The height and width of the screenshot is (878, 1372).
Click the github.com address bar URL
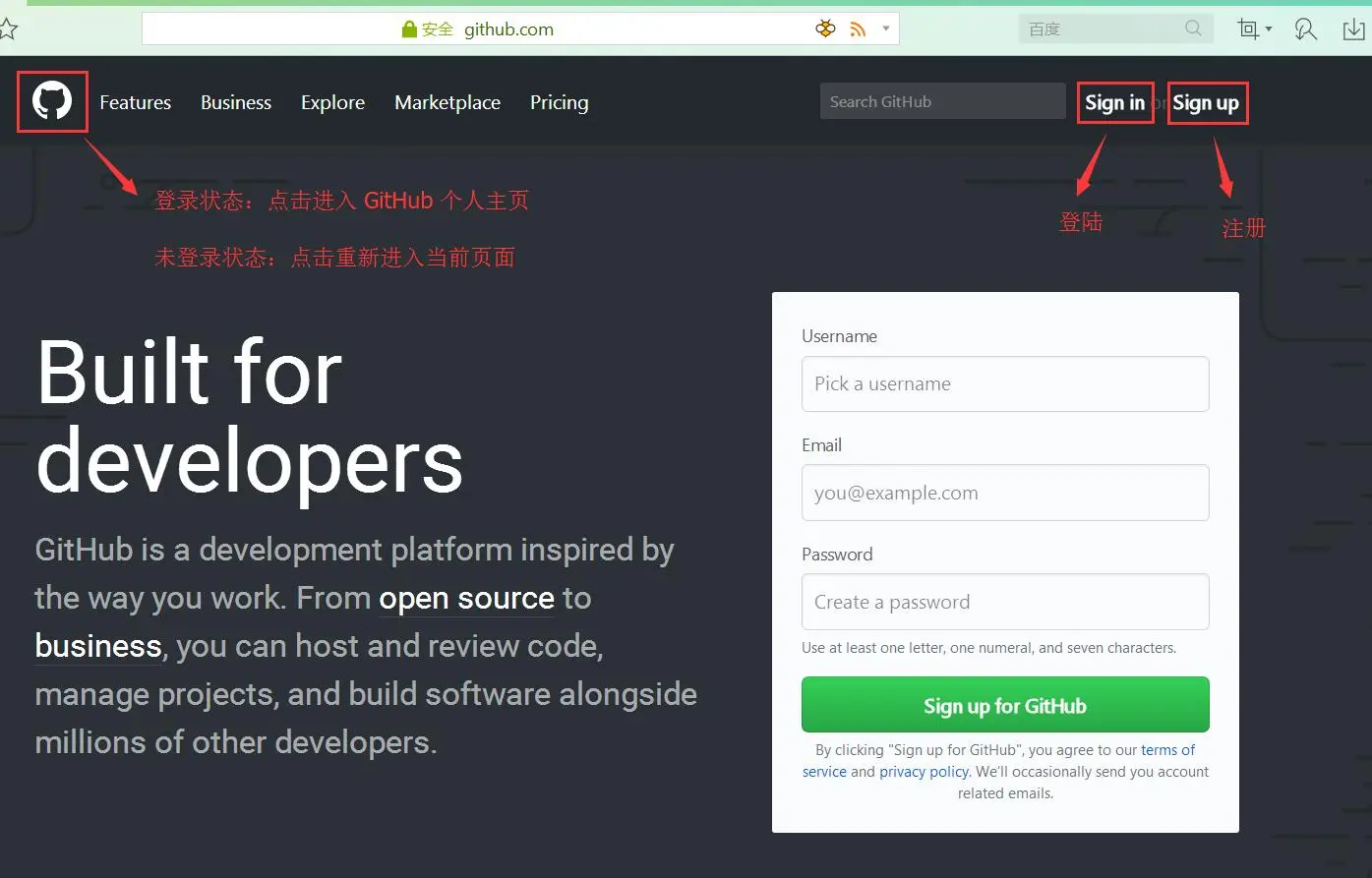(508, 29)
